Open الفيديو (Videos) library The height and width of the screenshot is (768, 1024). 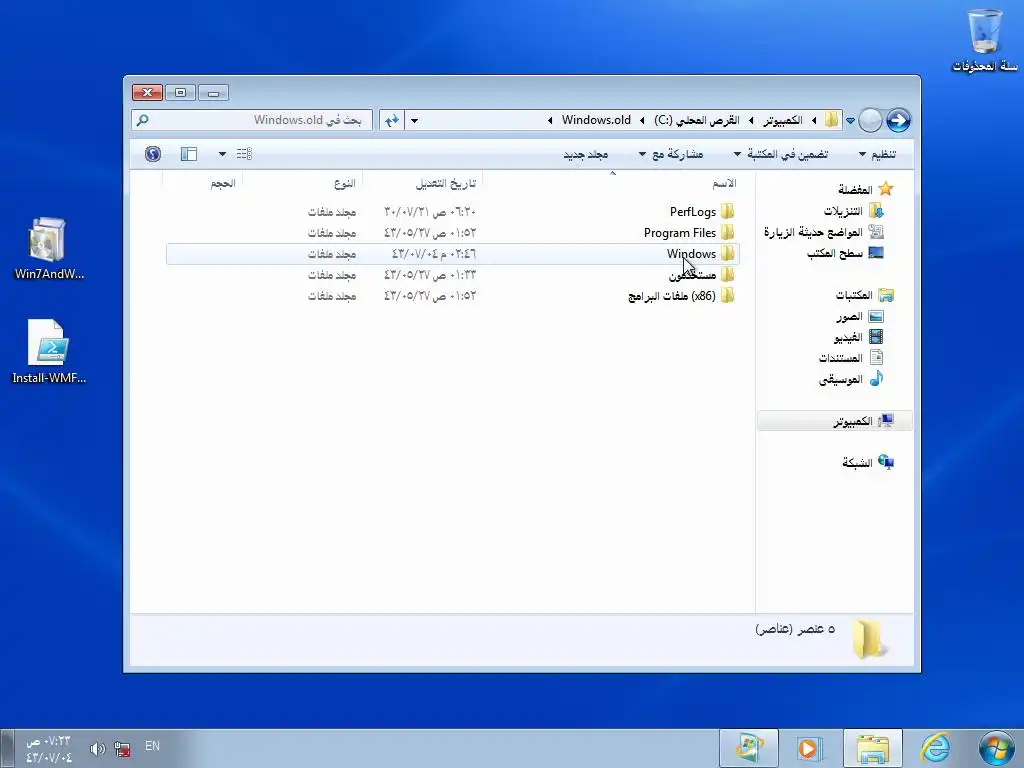(x=859, y=337)
